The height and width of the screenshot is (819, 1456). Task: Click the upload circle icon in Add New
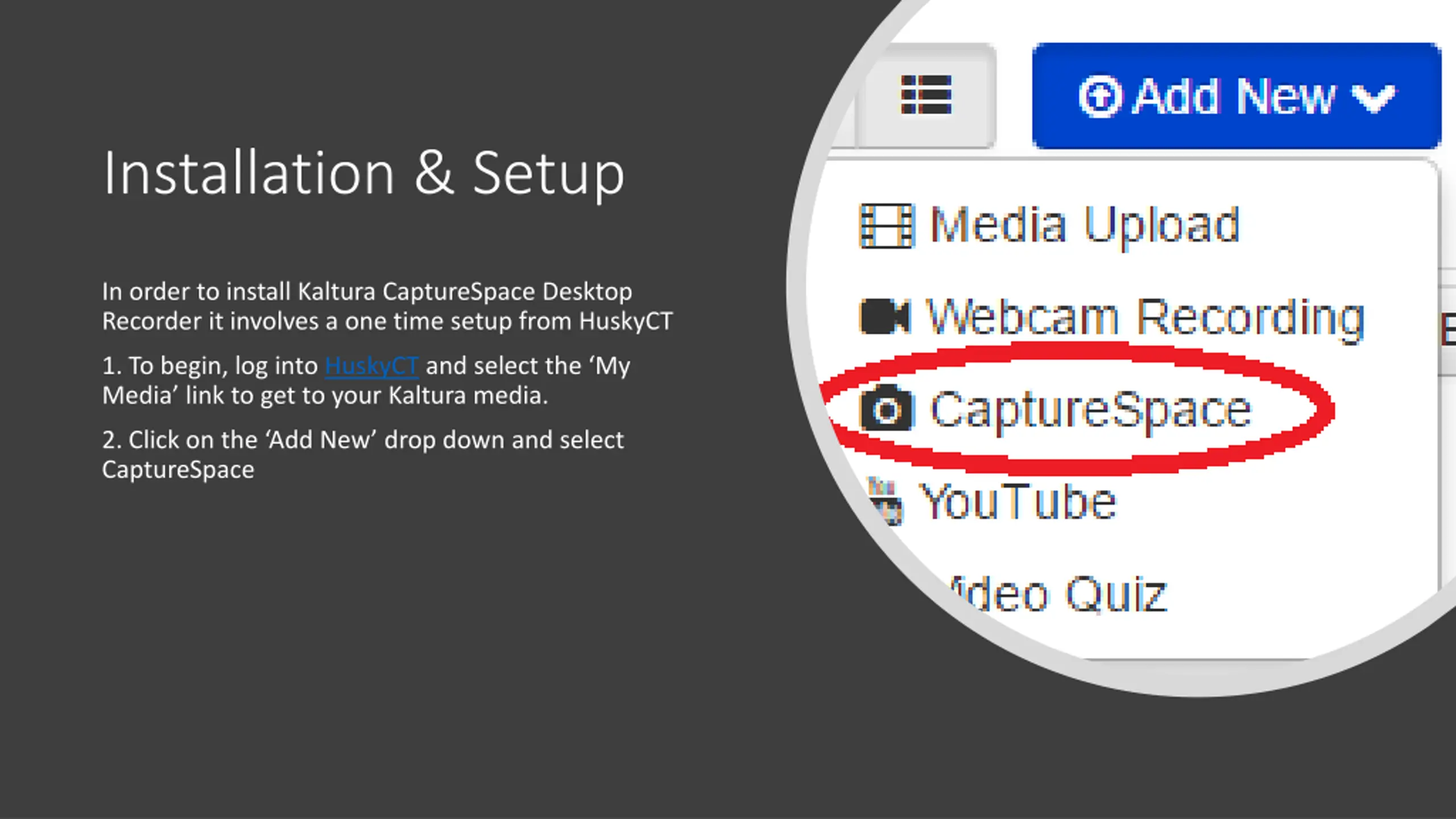tap(1100, 97)
